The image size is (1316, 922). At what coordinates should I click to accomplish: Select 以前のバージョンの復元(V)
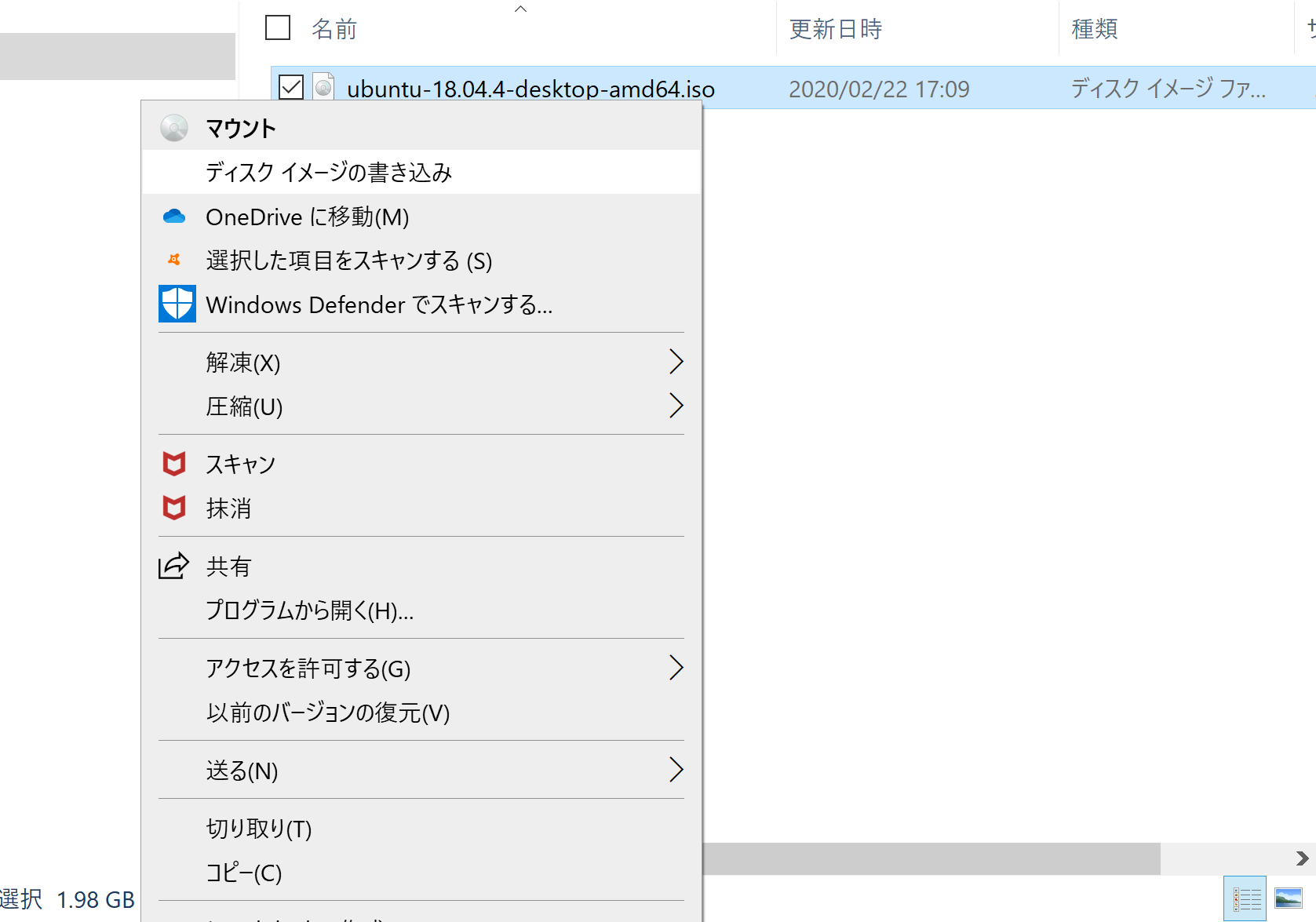click(x=421, y=712)
